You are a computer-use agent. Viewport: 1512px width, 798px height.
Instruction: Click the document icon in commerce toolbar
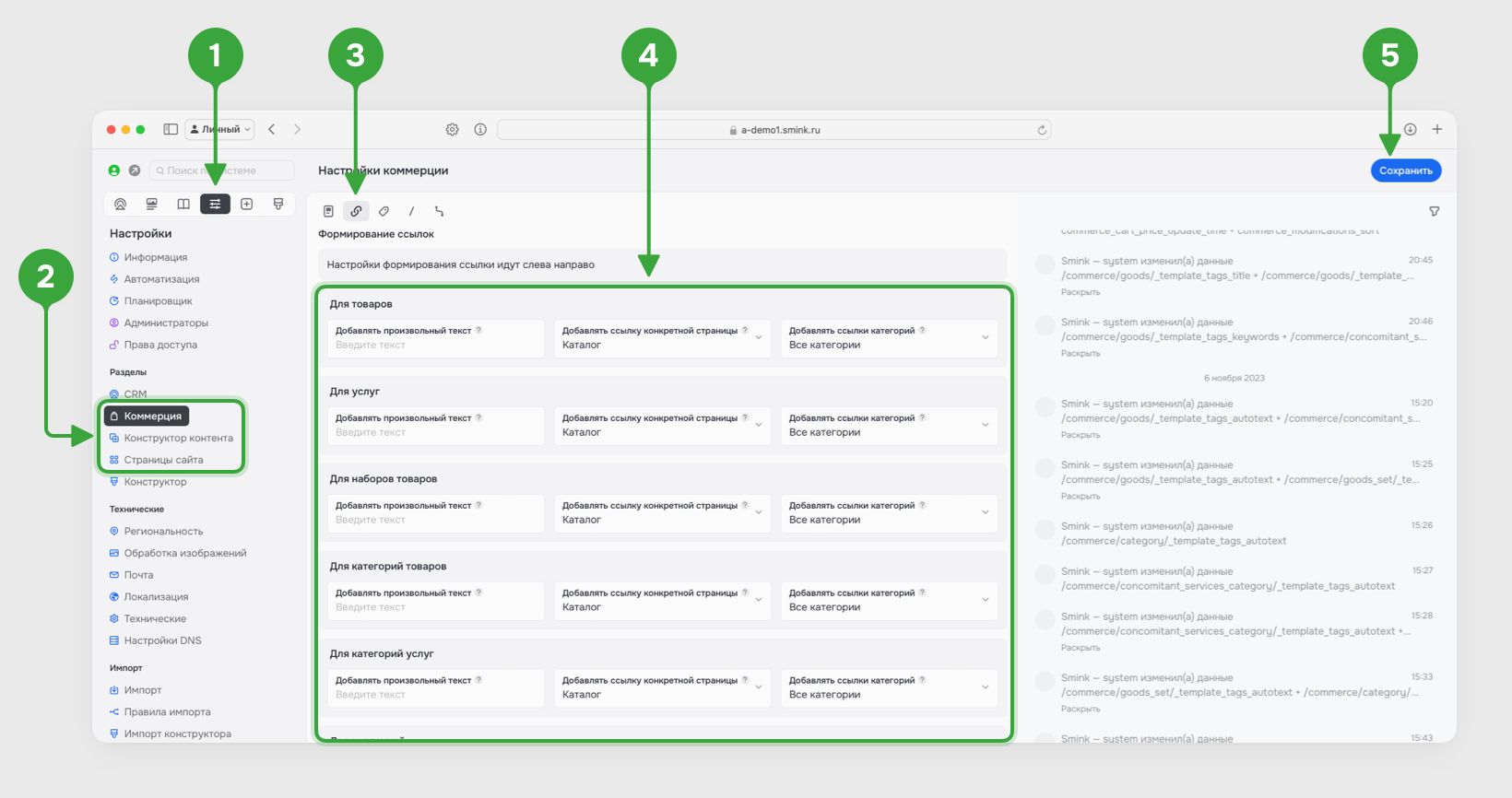(328, 211)
